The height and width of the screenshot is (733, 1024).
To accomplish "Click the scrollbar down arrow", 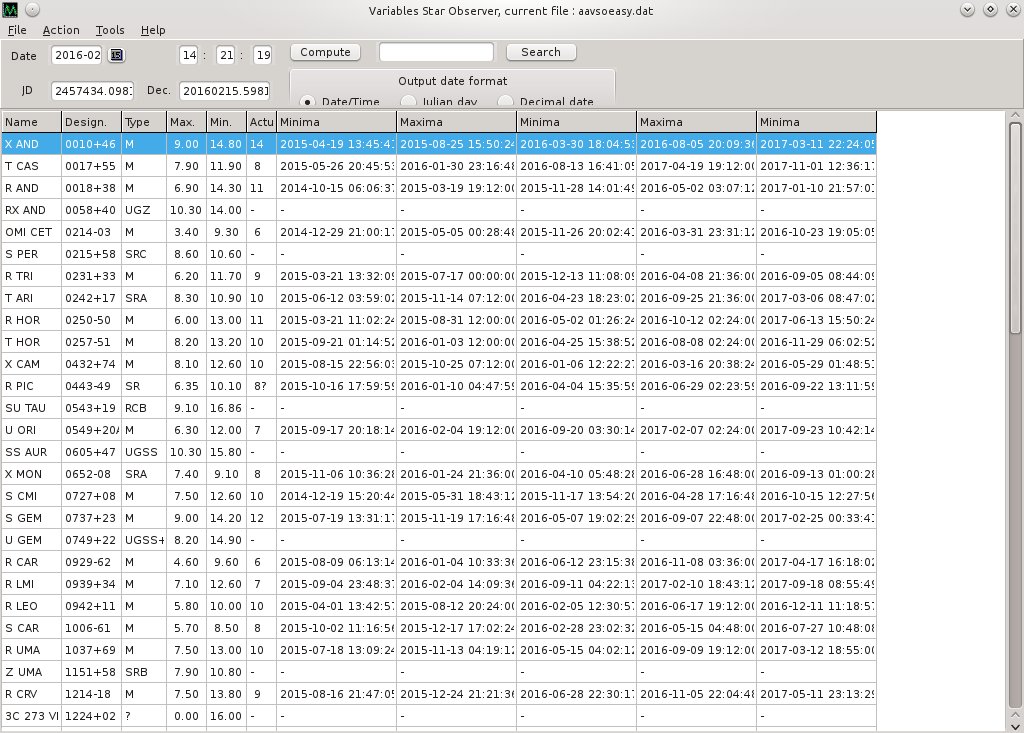I will point(1015,726).
